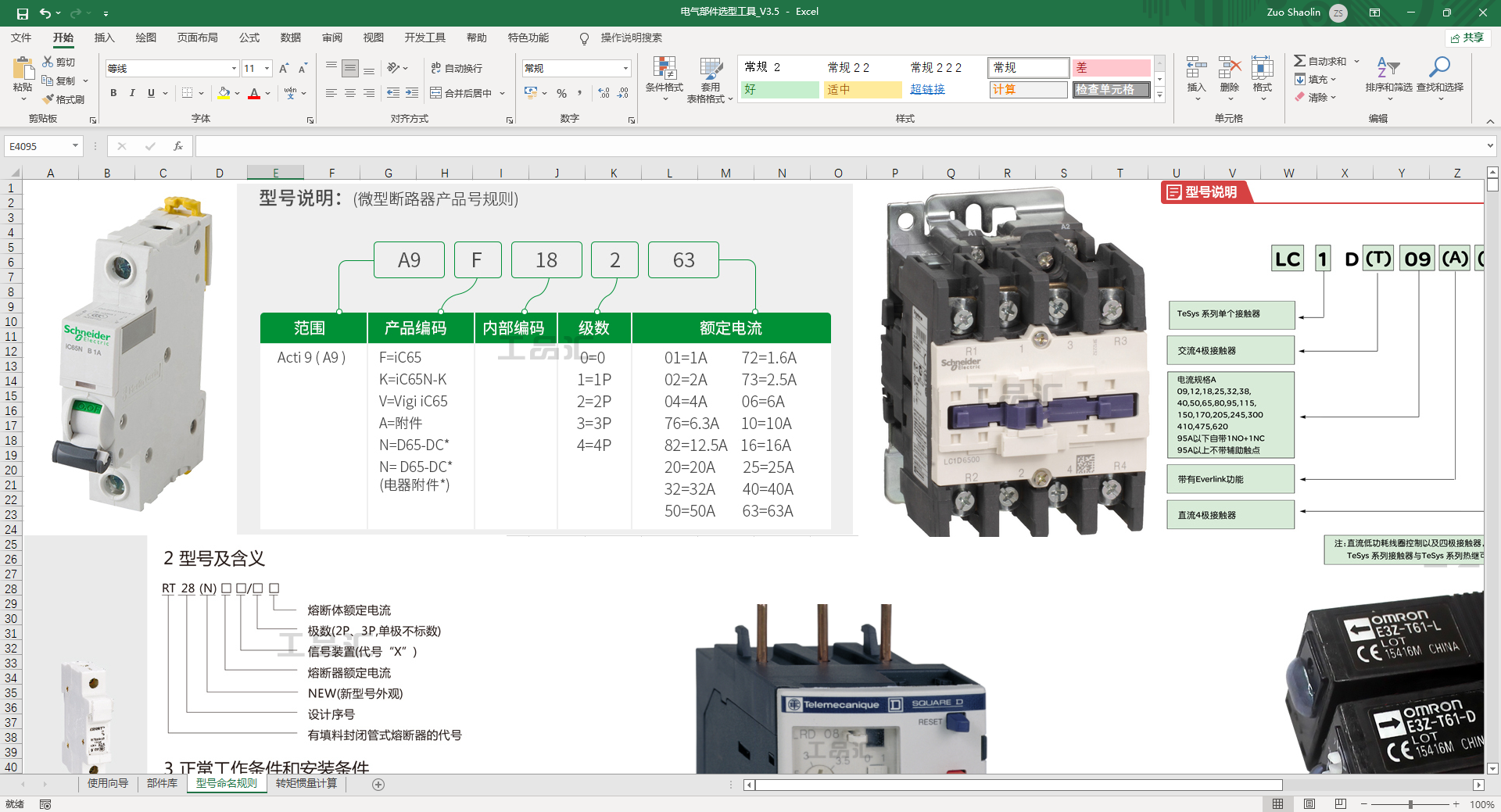The width and height of the screenshot is (1501, 812).
Task: Toggle Wrap Text option
Action: [x=436, y=69]
